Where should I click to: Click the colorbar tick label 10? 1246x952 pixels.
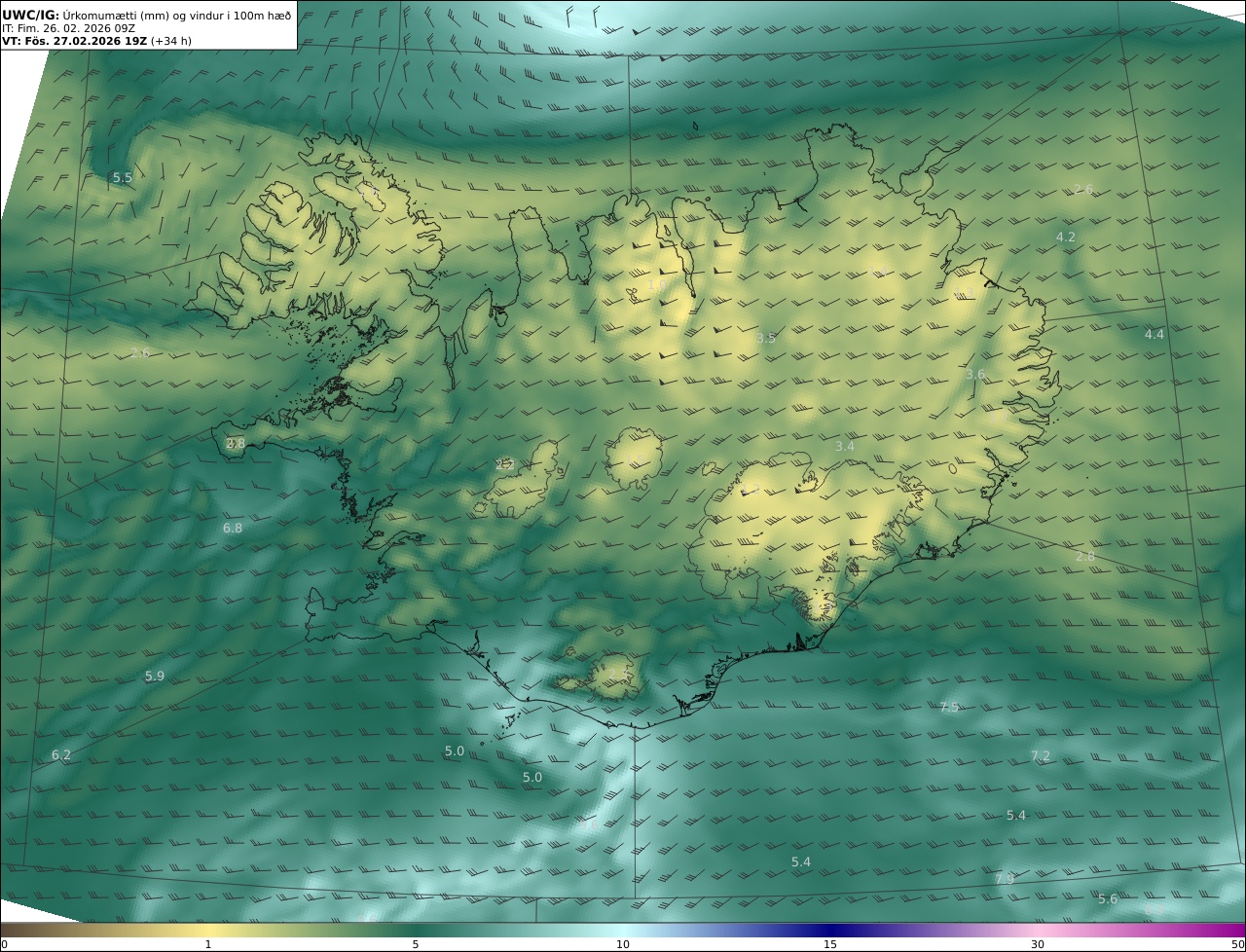pyautogui.click(x=623, y=944)
